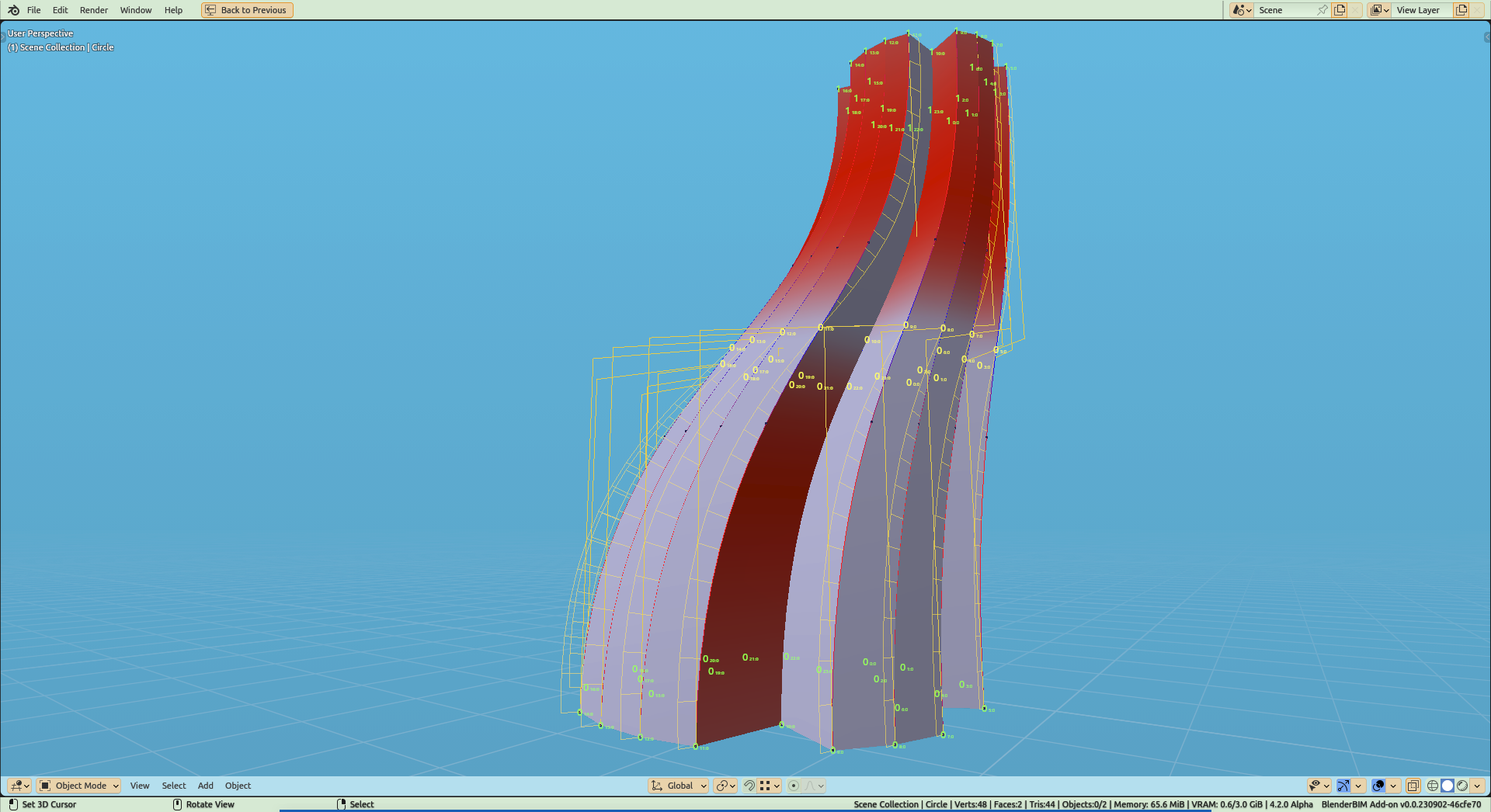Click the Back to Previous button
1491x812 pixels.
tap(247, 10)
